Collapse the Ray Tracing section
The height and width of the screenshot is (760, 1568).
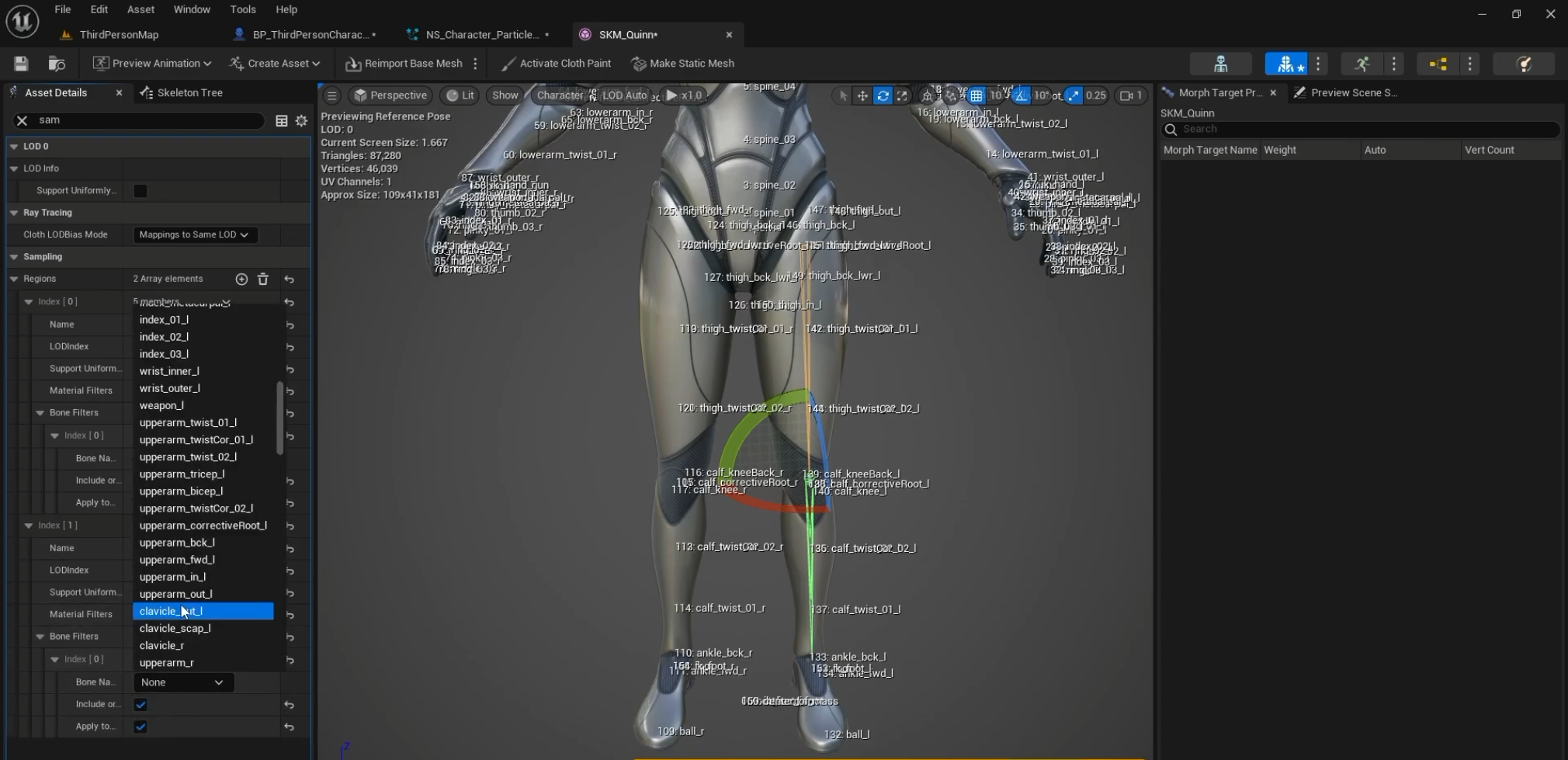pos(14,213)
